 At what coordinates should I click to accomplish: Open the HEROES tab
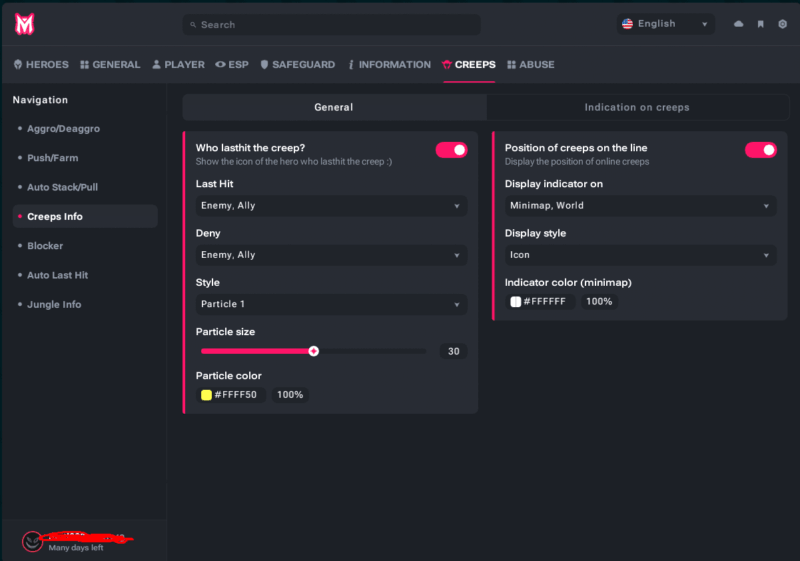click(41, 65)
